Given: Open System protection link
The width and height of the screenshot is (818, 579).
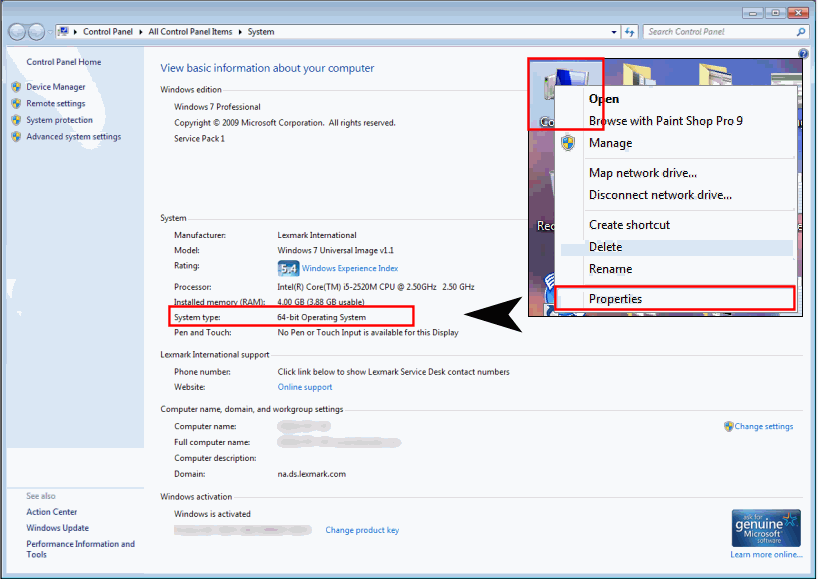Looking at the screenshot, I should 59,120.
